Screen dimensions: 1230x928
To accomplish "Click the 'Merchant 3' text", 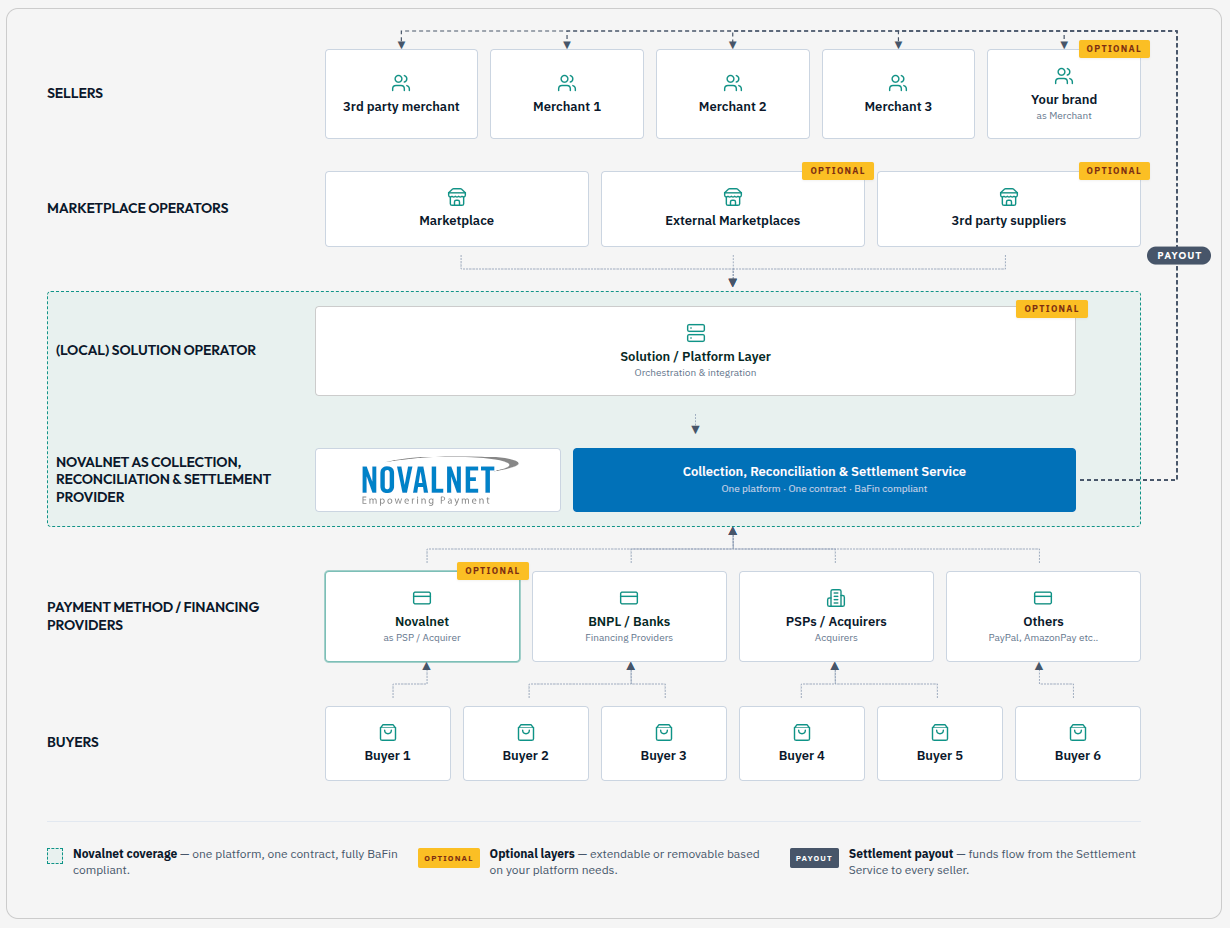I will (898, 106).
